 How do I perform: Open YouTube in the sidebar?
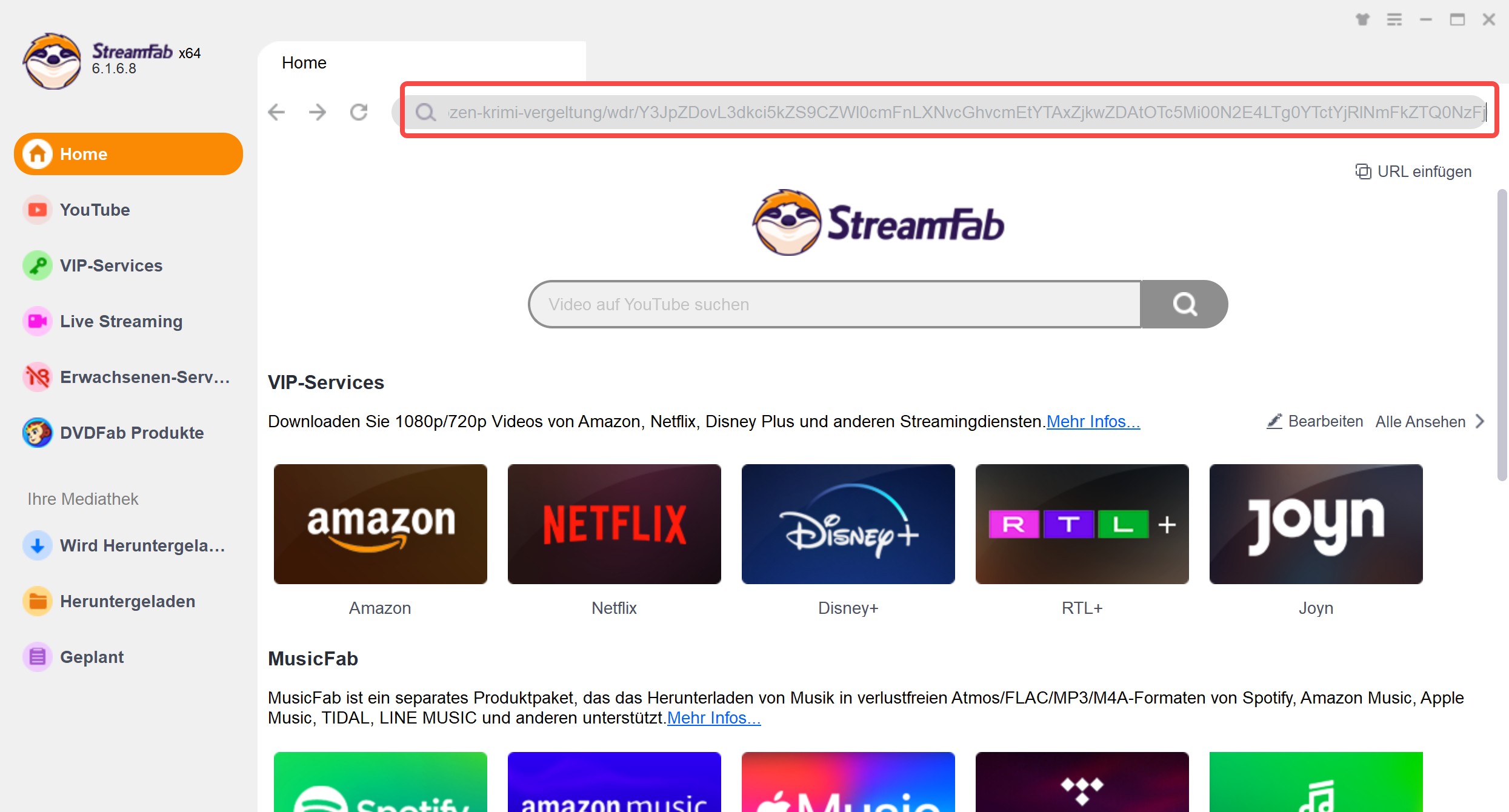(95, 210)
